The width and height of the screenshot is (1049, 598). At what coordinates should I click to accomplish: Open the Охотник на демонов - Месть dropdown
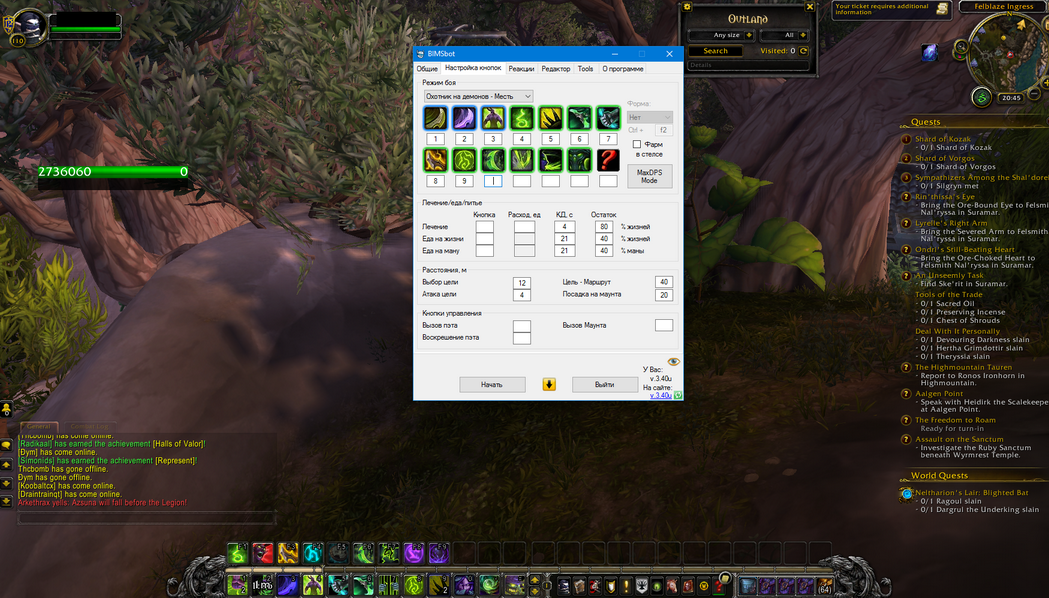pos(478,96)
